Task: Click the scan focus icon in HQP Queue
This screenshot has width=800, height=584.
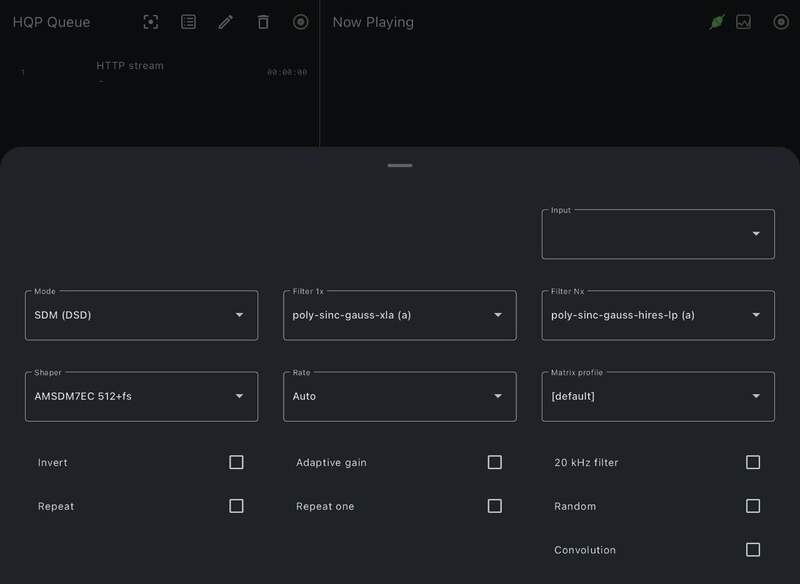Action: point(151,22)
